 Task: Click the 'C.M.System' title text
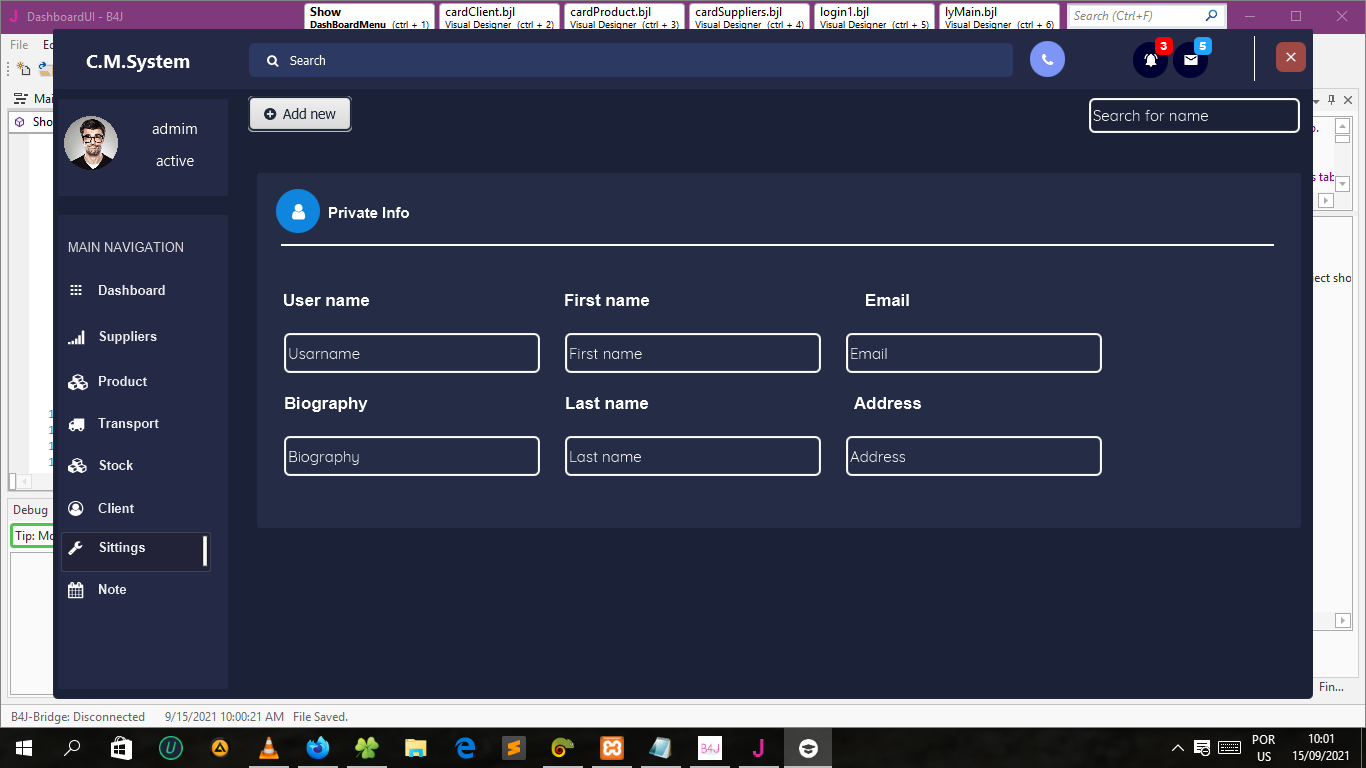(138, 62)
